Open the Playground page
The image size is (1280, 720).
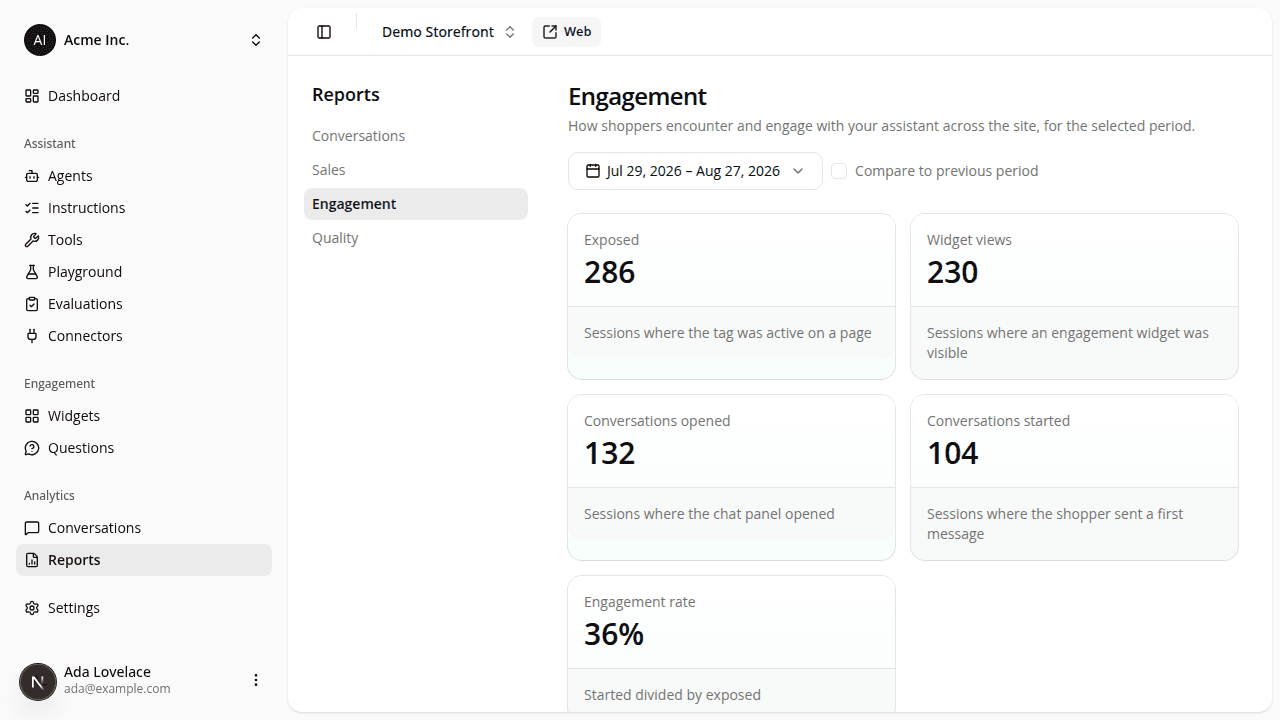(144, 272)
